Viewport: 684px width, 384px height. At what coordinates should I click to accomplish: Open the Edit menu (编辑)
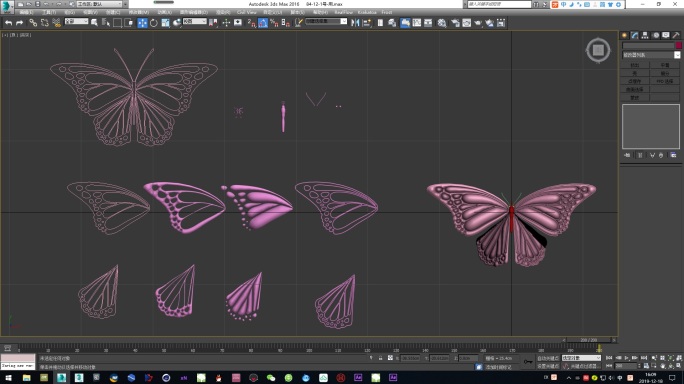[26, 12]
